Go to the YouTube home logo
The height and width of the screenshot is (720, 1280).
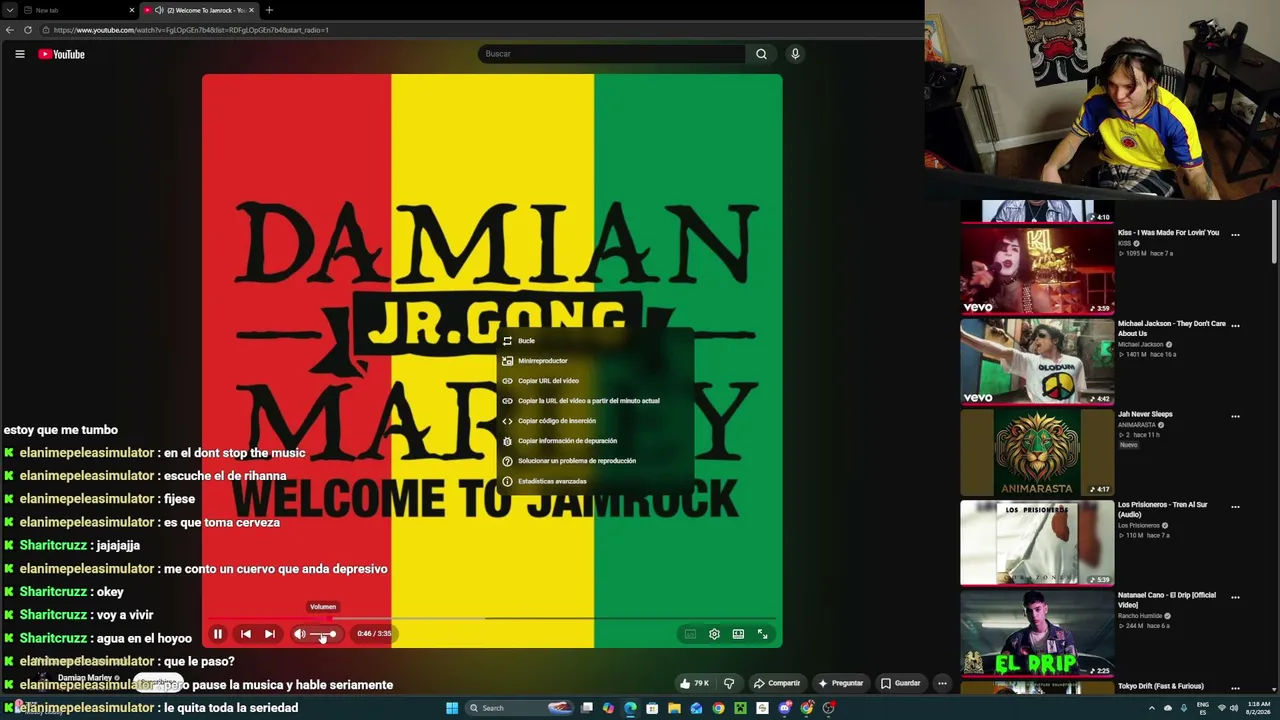[62, 54]
